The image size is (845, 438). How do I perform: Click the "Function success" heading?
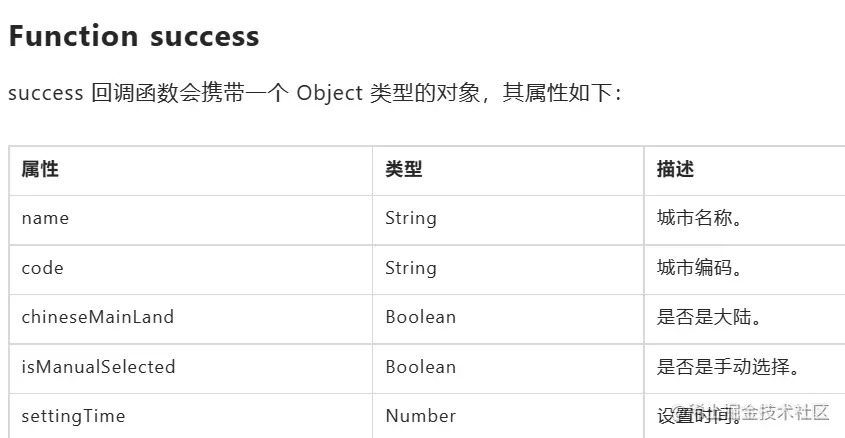(x=134, y=37)
